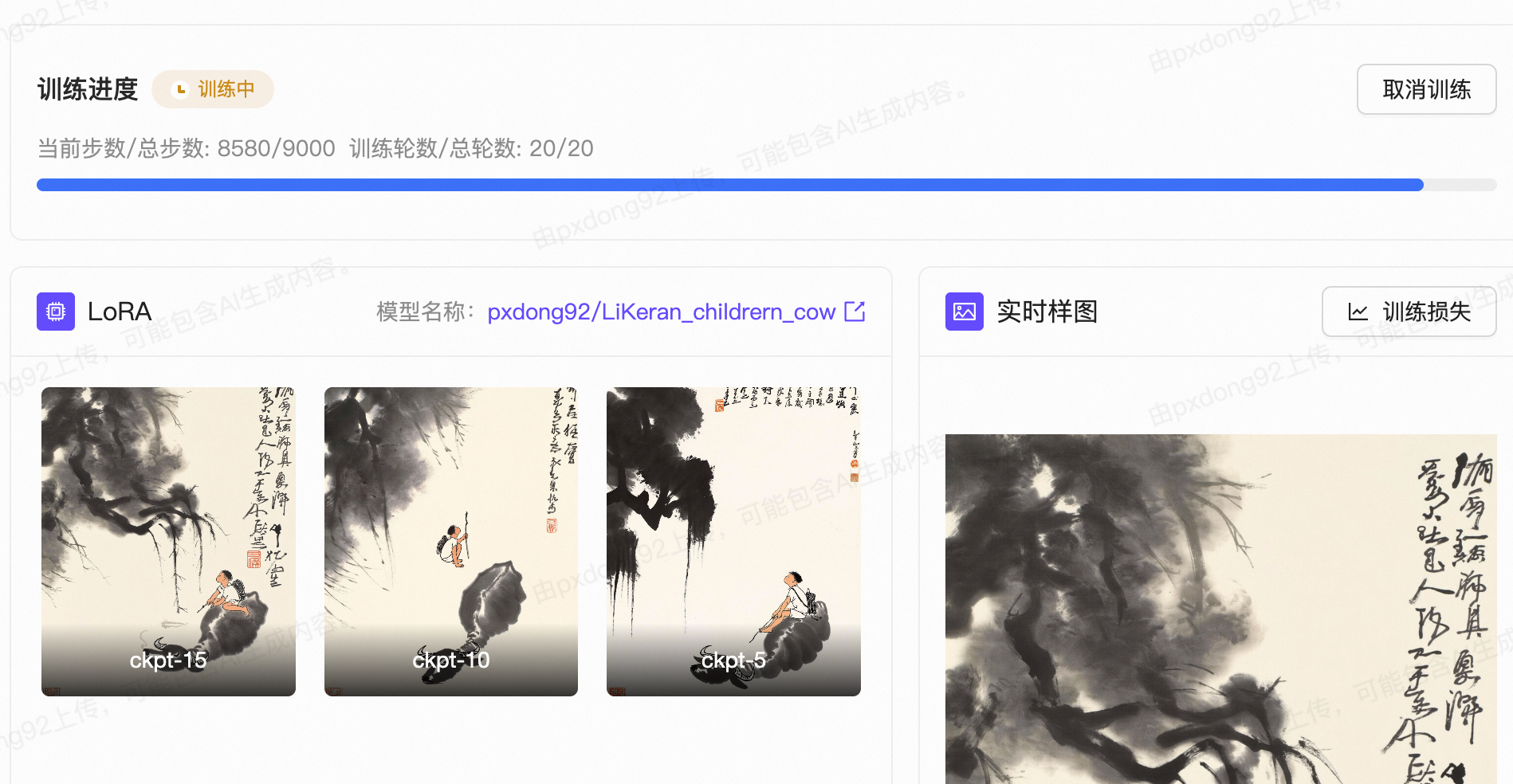
Task: Open model link pxdong92/LiKeran_childrern_cow
Action: click(x=659, y=312)
